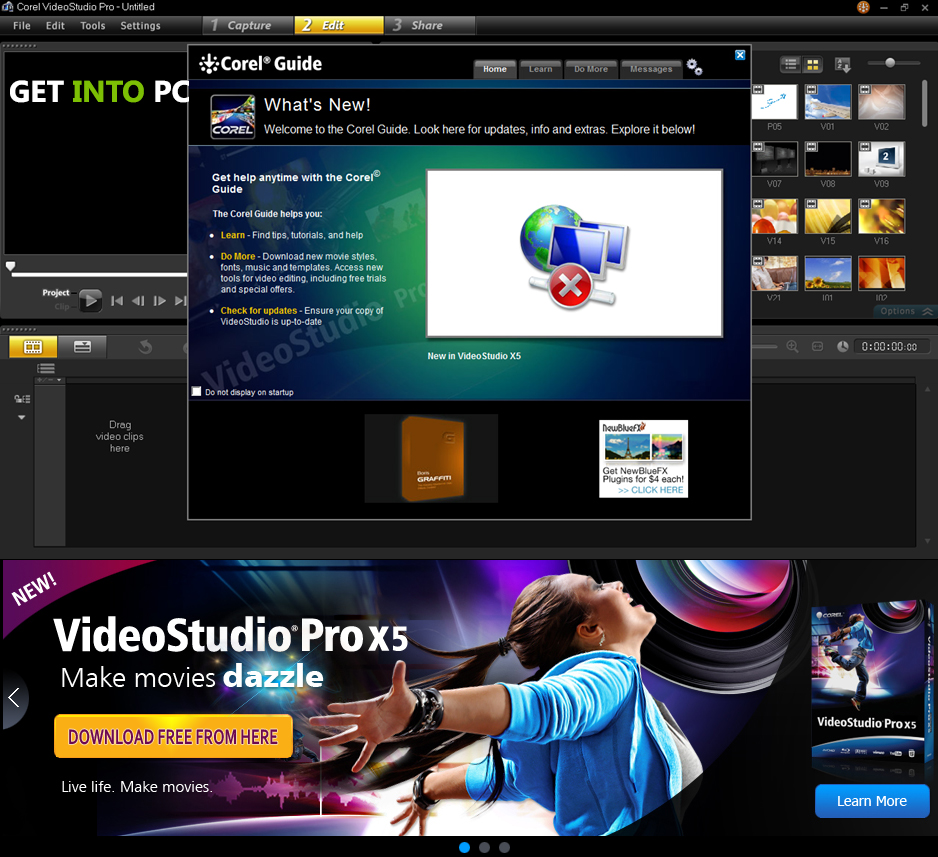Switch to Timeline view
This screenshot has width=938, height=857.
83,346
